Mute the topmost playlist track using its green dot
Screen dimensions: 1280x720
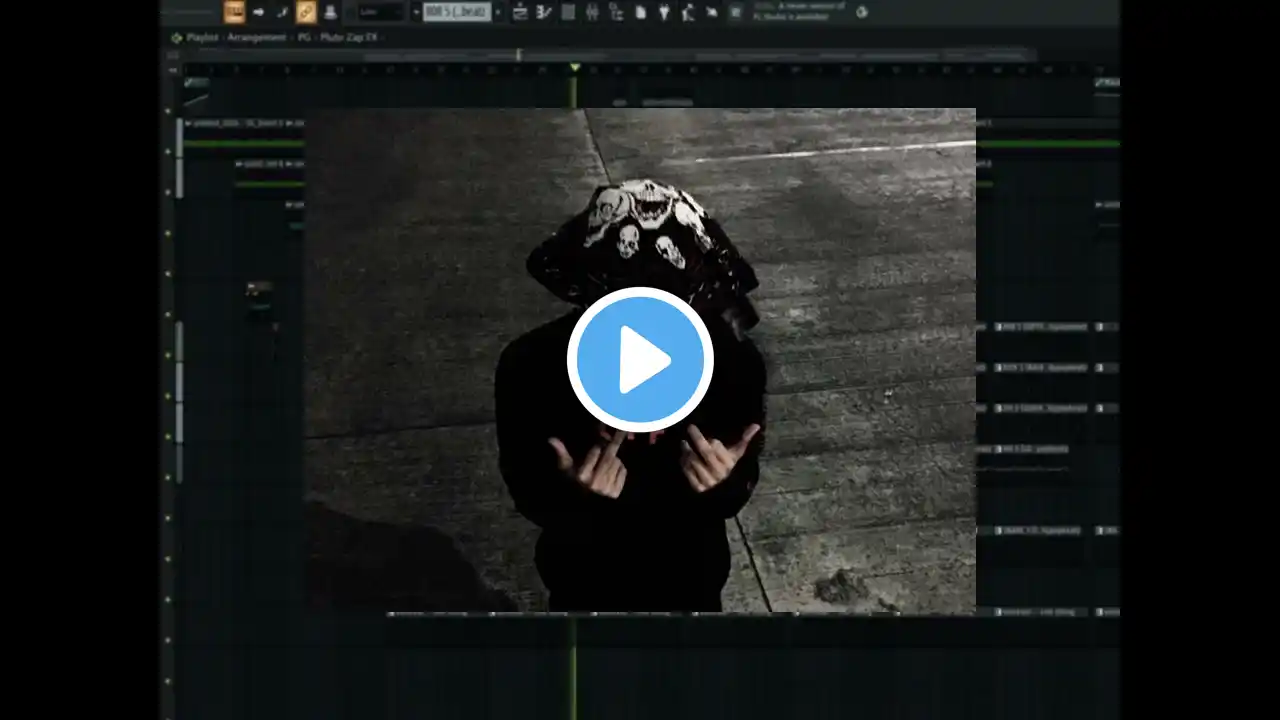(168, 110)
